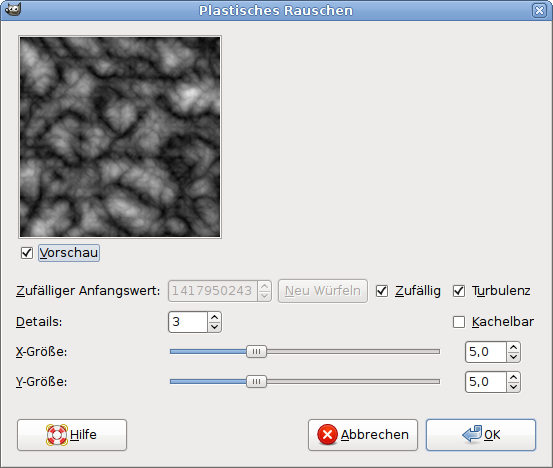Decrease Details value with down arrow
Image resolution: width=553 pixels, height=468 pixels.
coord(214,327)
